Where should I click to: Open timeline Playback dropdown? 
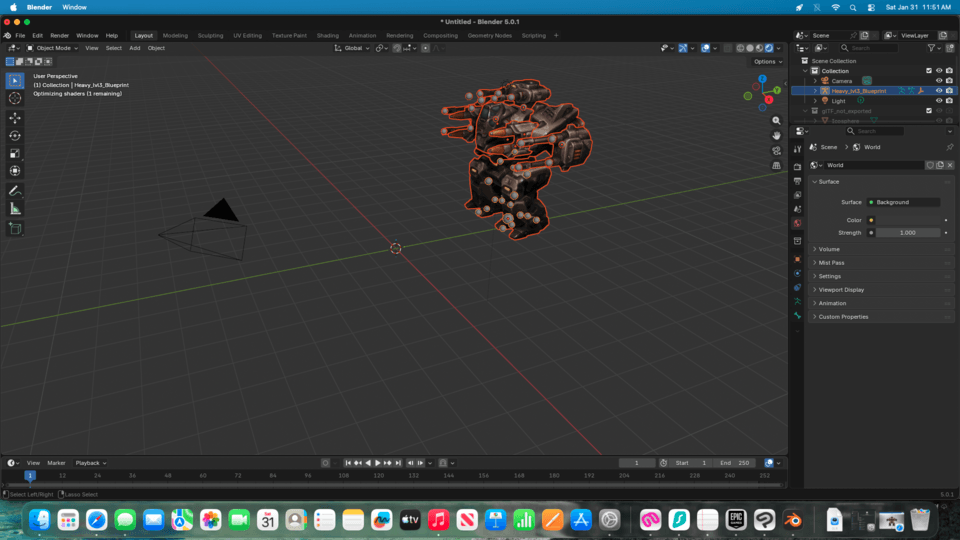coord(91,463)
